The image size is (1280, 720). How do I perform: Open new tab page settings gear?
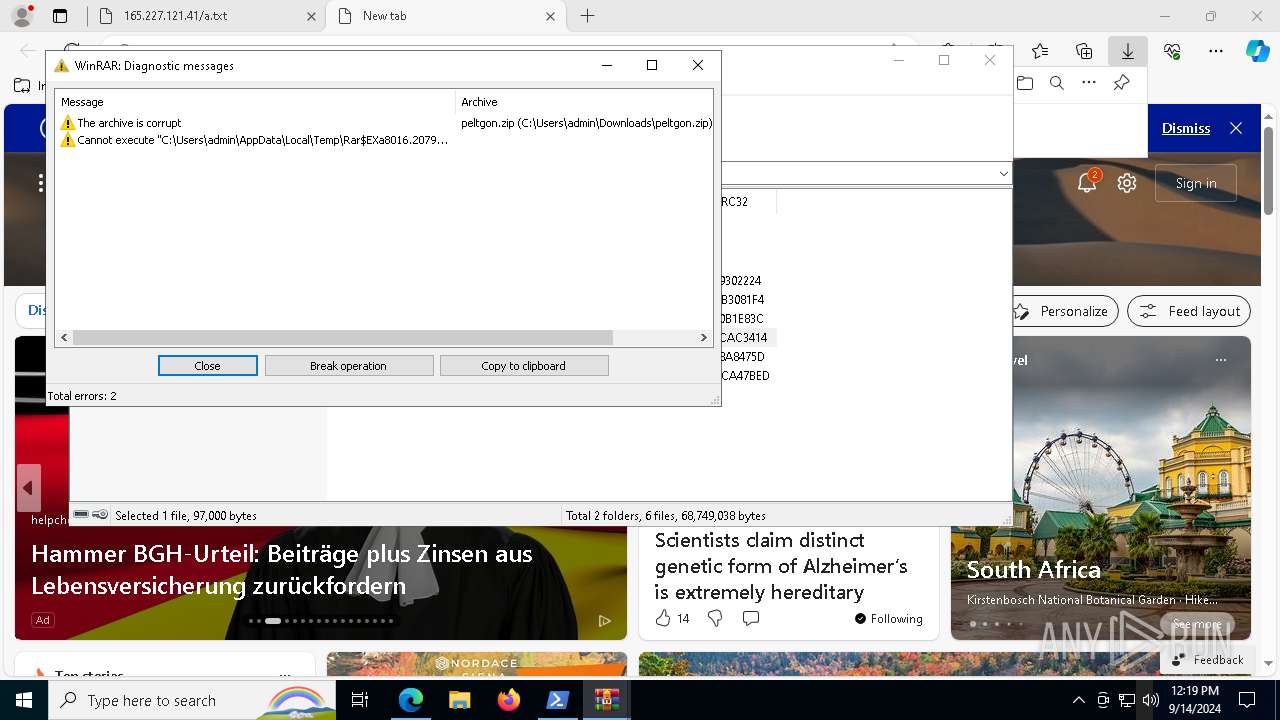click(1127, 183)
